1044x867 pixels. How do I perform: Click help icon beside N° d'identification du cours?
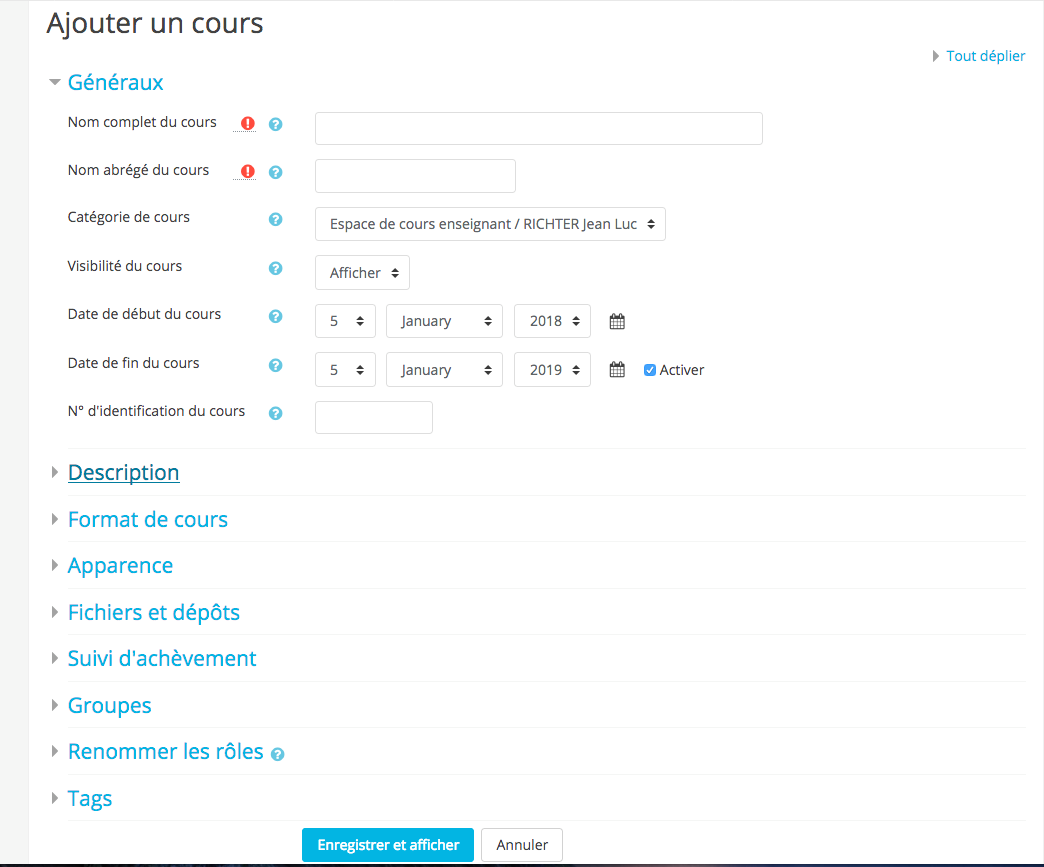(x=276, y=413)
